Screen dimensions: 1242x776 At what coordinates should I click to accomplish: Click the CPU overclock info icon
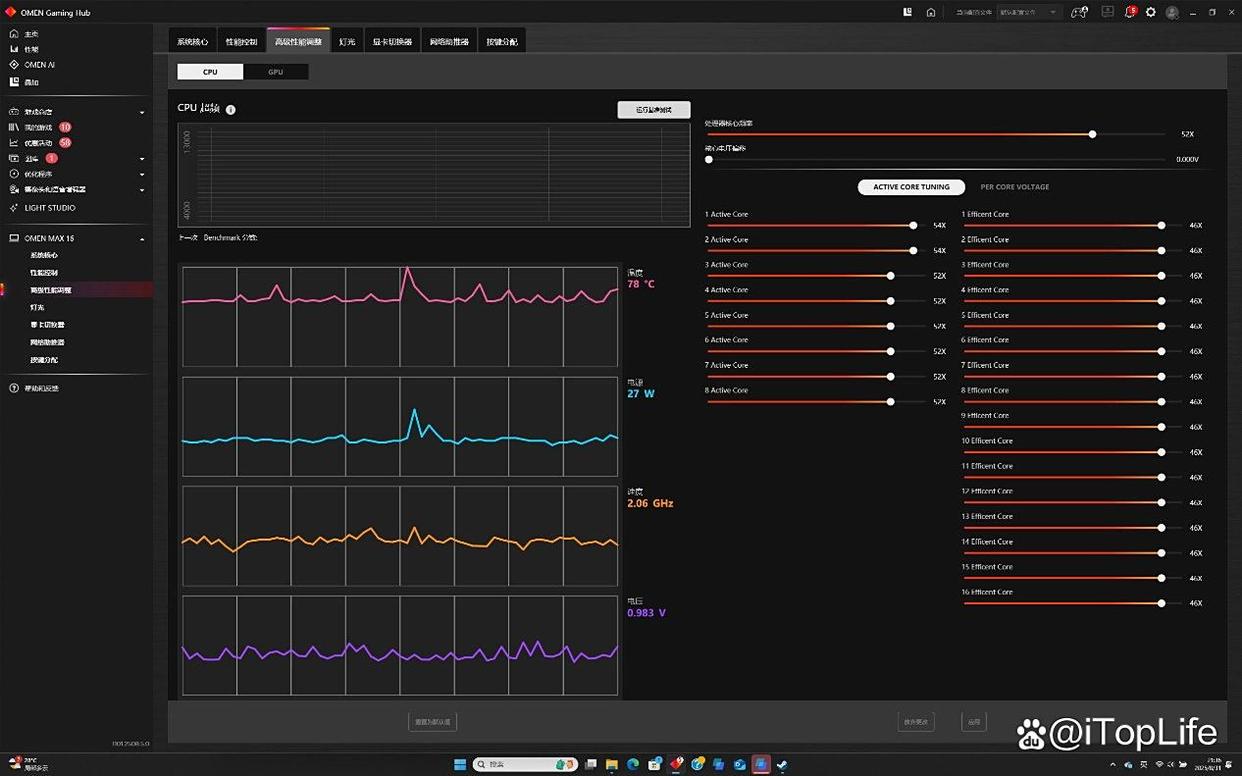pyautogui.click(x=231, y=109)
